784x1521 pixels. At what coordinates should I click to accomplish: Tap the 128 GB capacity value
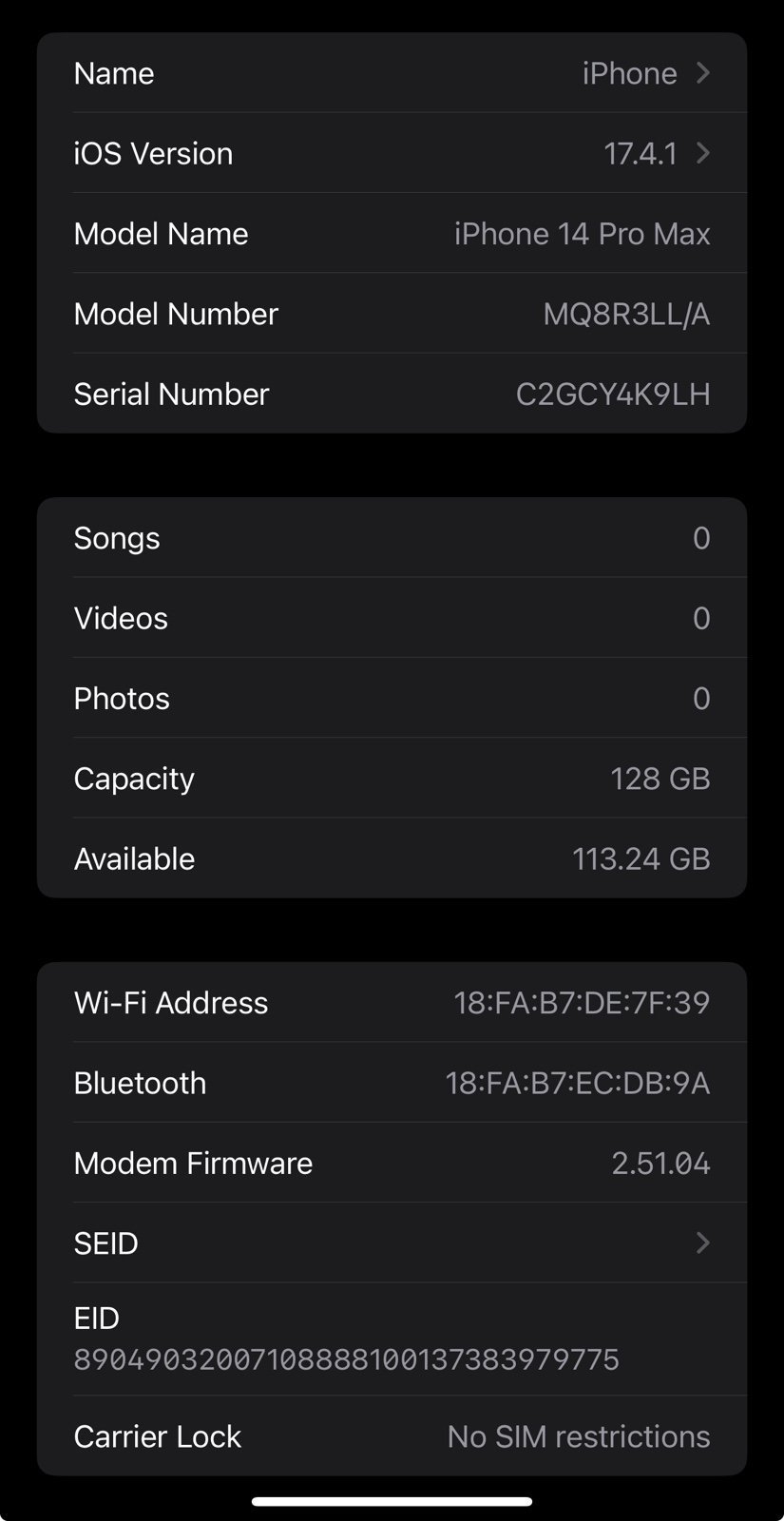click(x=660, y=779)
